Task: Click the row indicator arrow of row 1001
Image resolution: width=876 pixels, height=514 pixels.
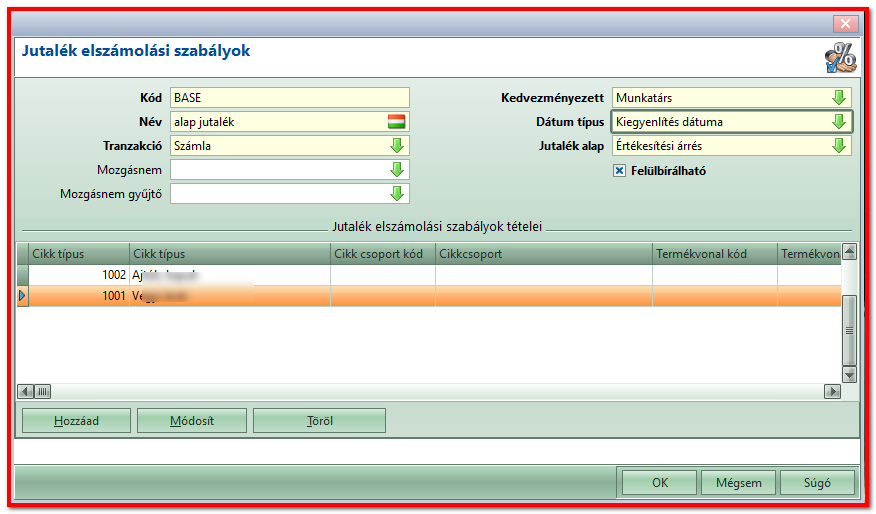Action: 22,296
